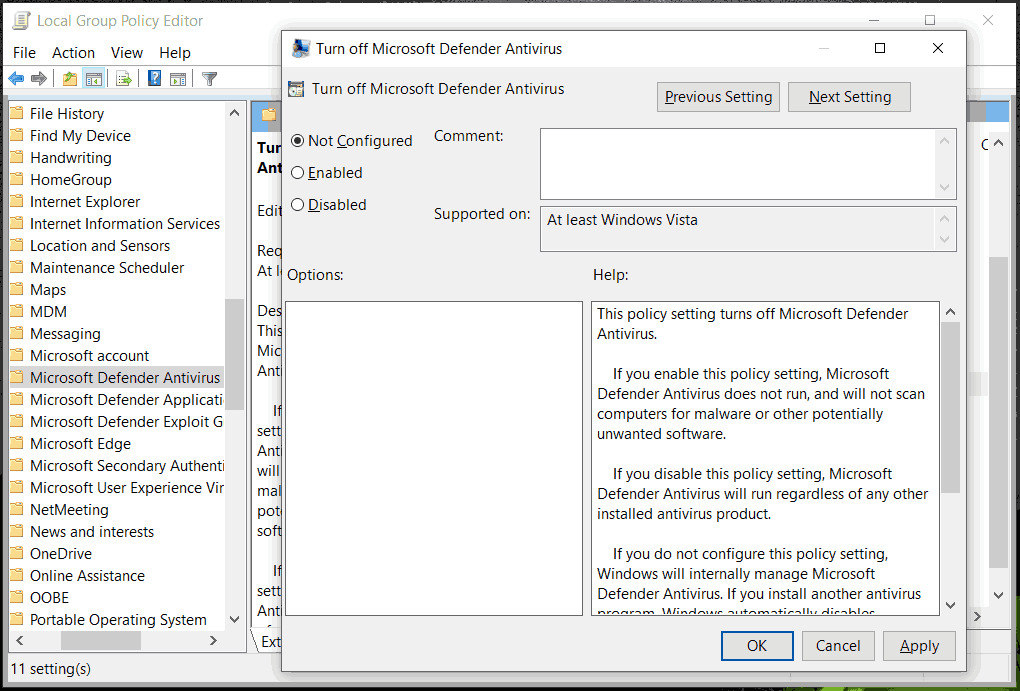The height and width of the screenshot is (691, 1020).
Task: Select the Not Configured radio button
Action: click(297, 141)
